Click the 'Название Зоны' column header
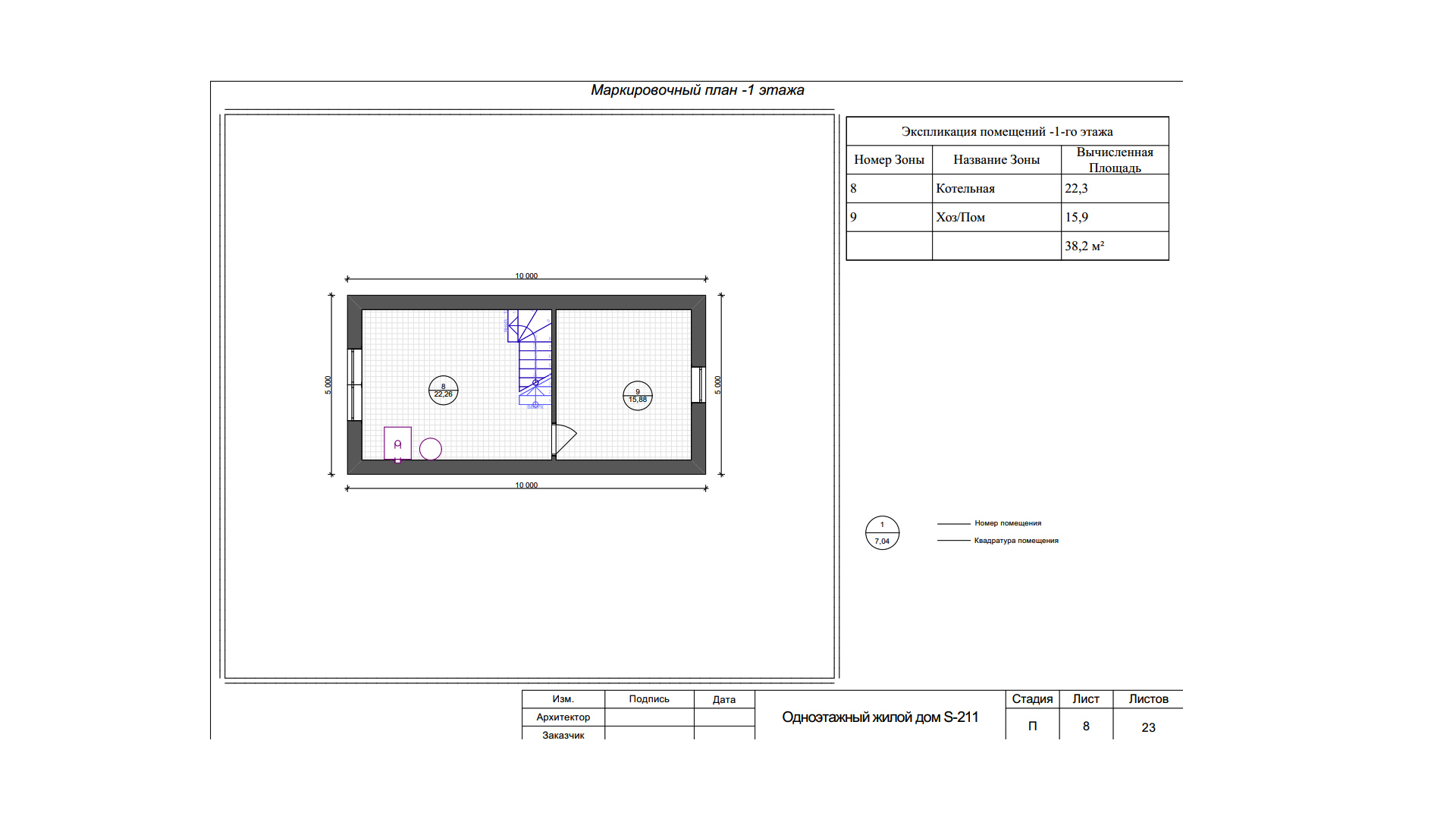 click(x=996, y=160)
